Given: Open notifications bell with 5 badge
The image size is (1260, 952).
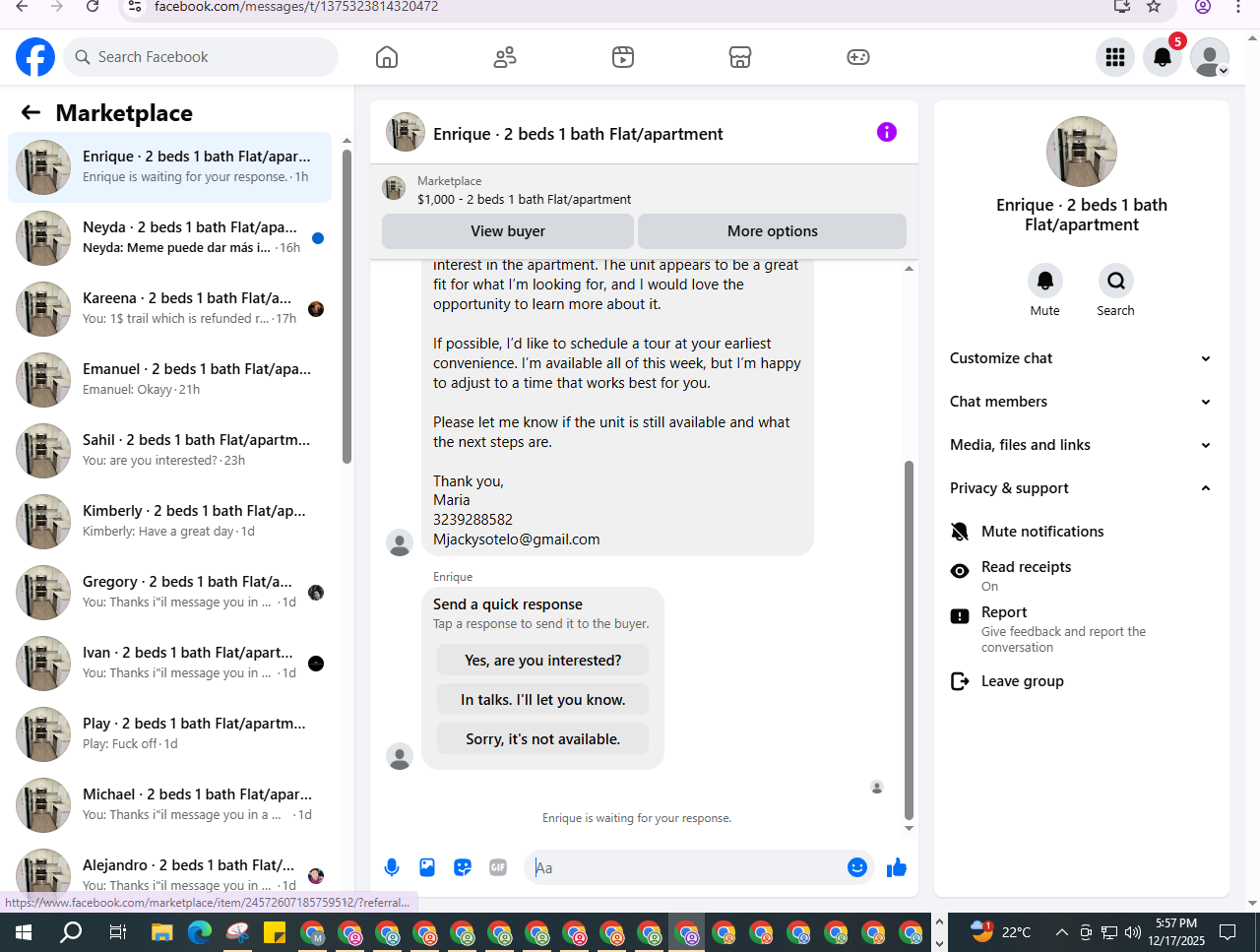Looking at the screenshot, I should 1163,57.
